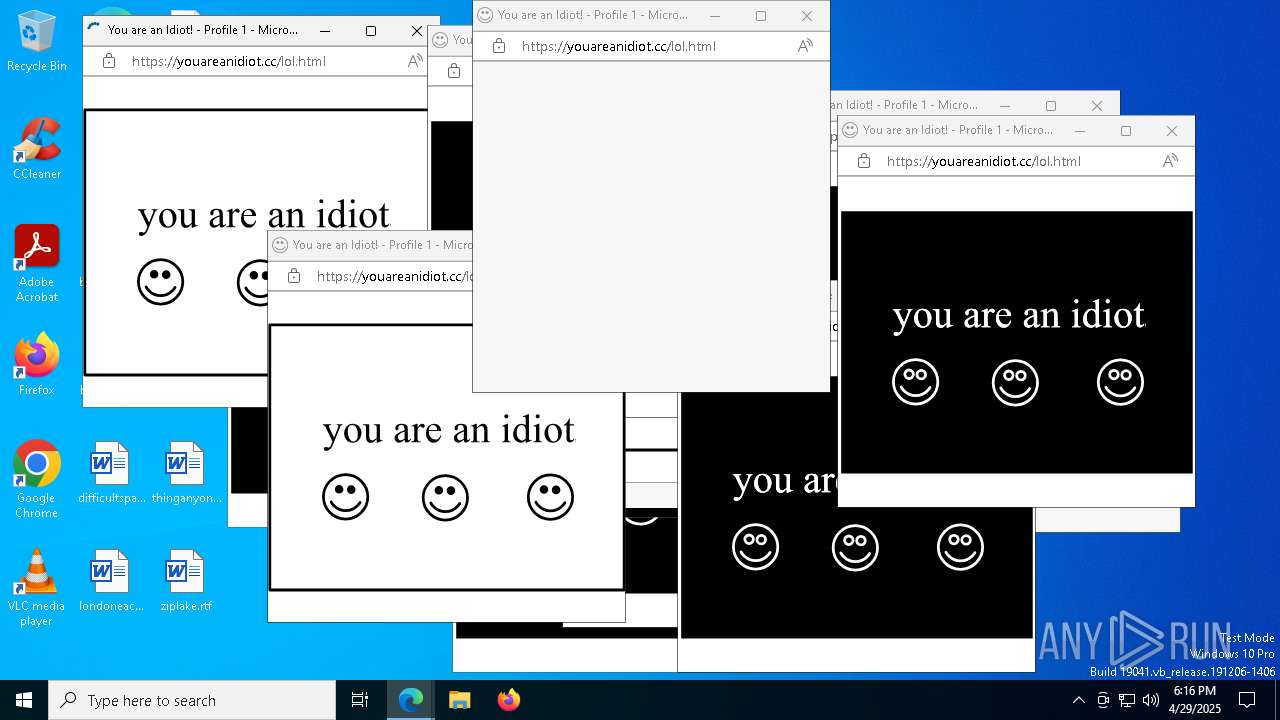
Task: Click Read aloud icon in blank center window
Action: click(805, 46)
